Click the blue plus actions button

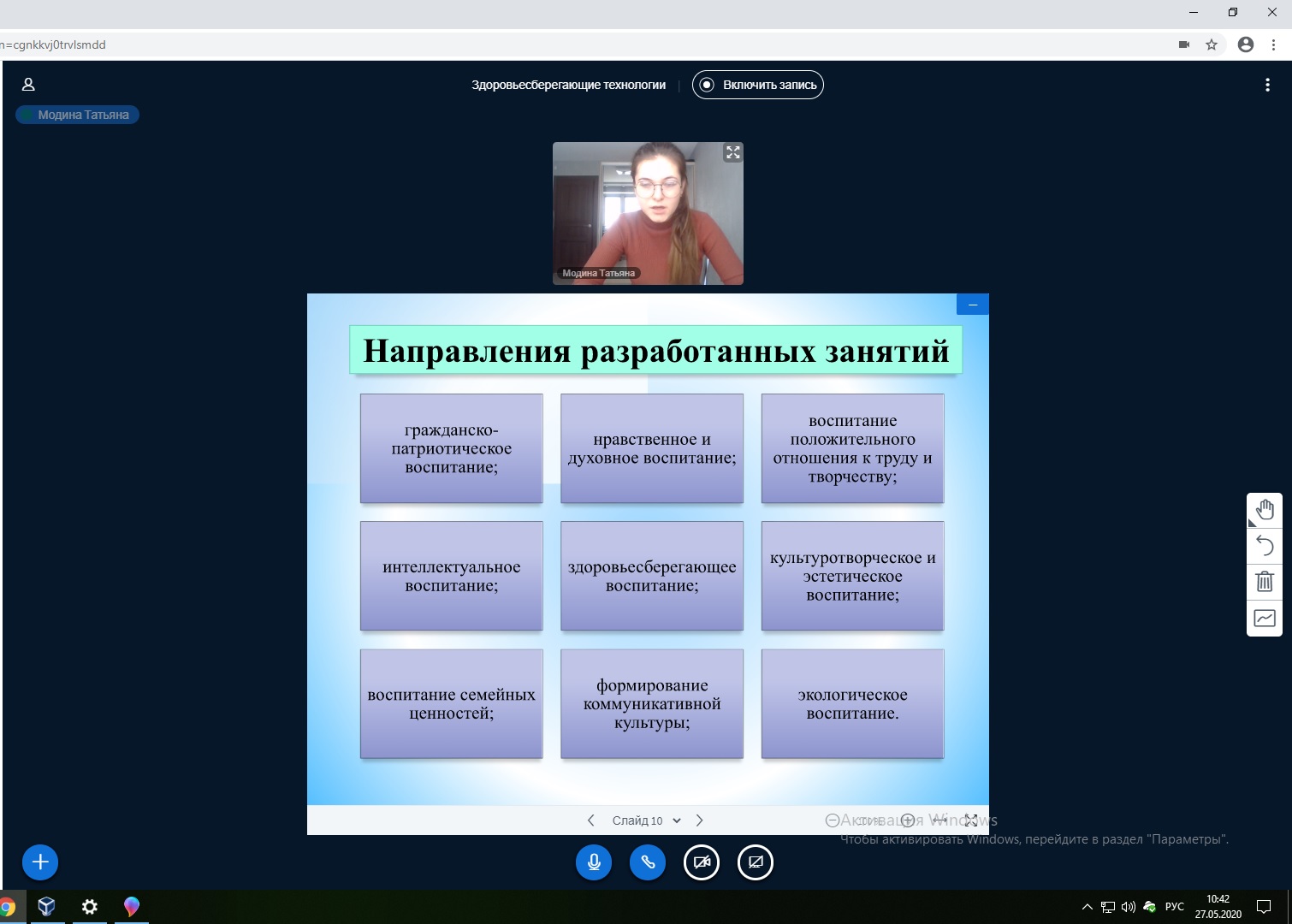point(40,862)
